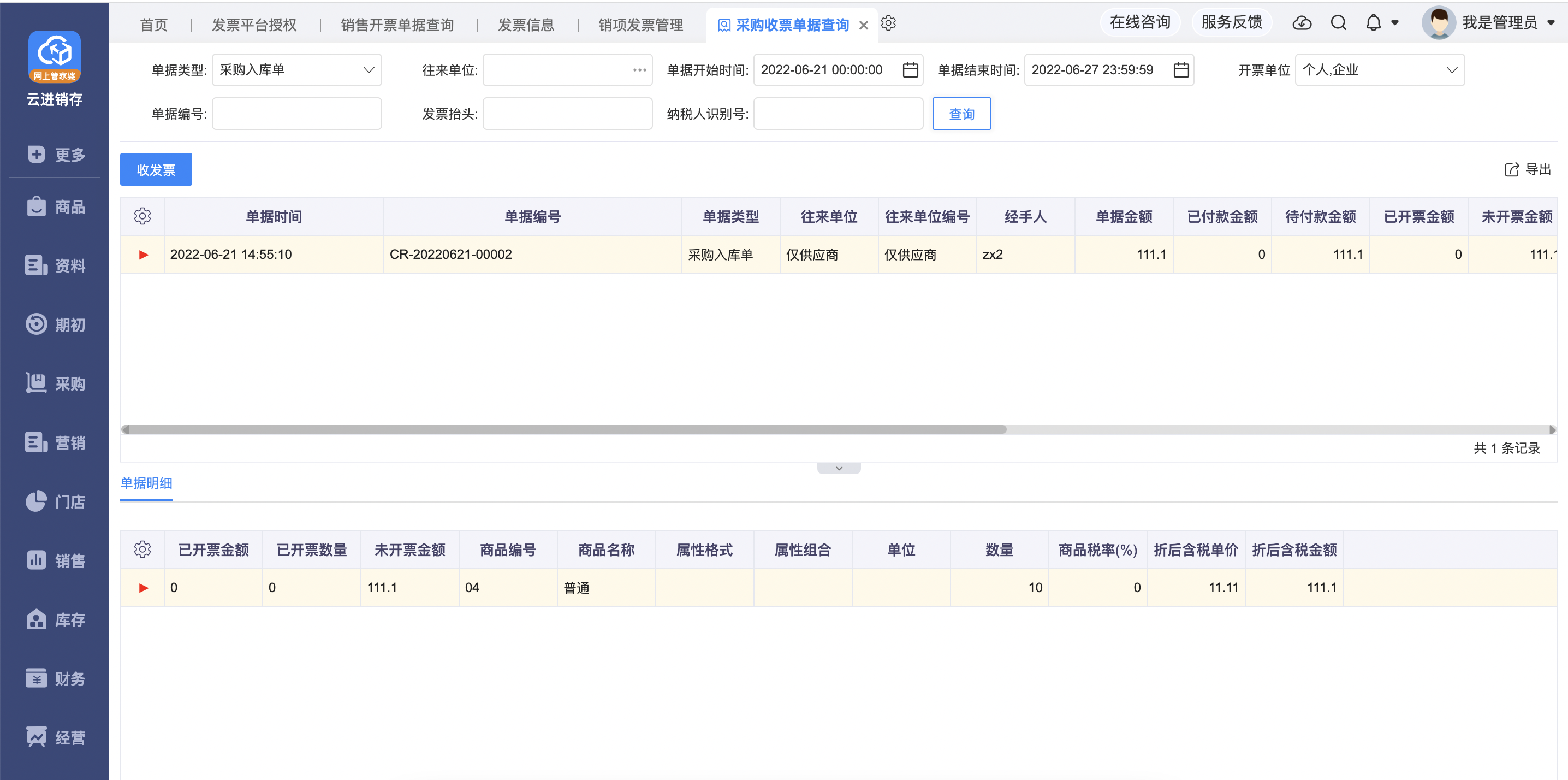Screen dimensions: 1568x780
Task: Click the 往来单位 ellipsis picker
Action: pos(639,70)
